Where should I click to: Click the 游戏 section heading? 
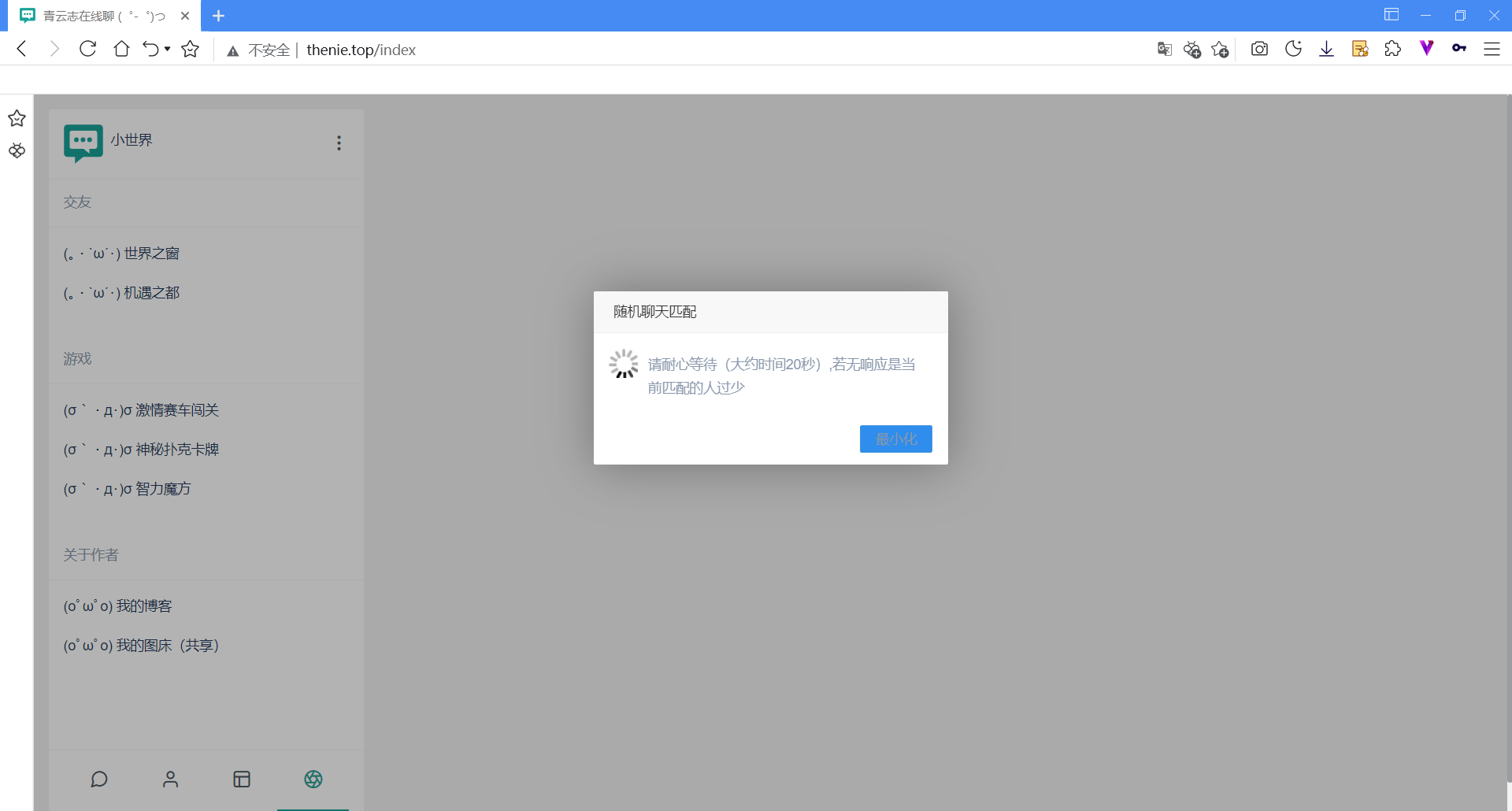[x=77, y=359]
